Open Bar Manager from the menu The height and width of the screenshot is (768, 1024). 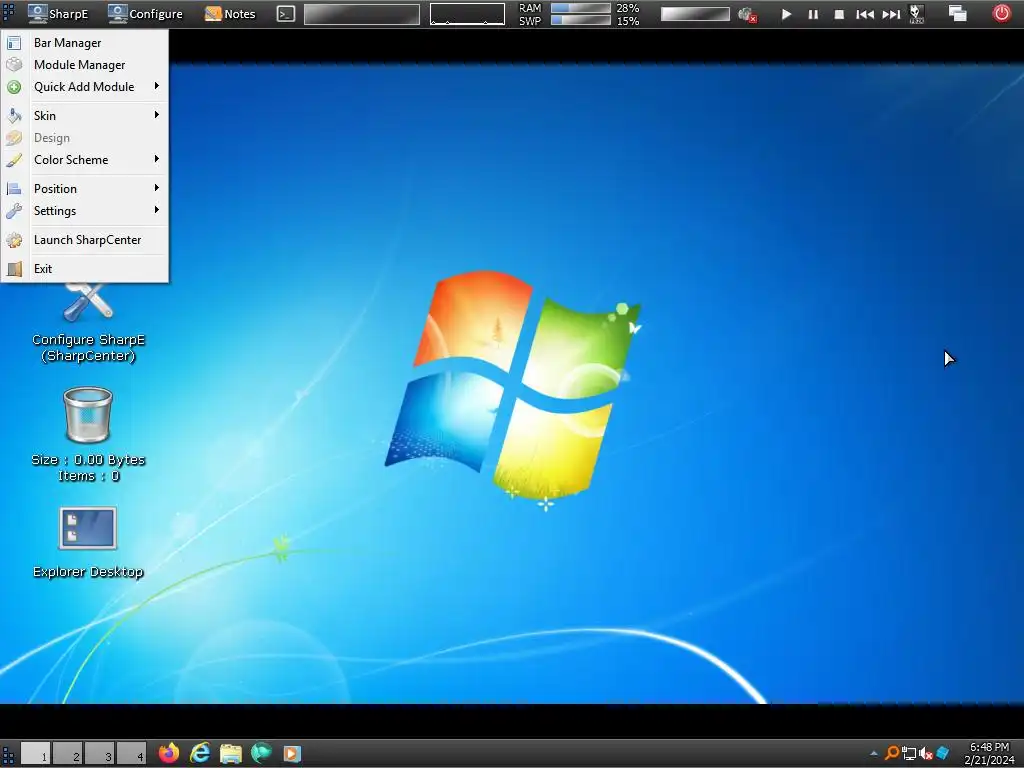pos(85,43)
